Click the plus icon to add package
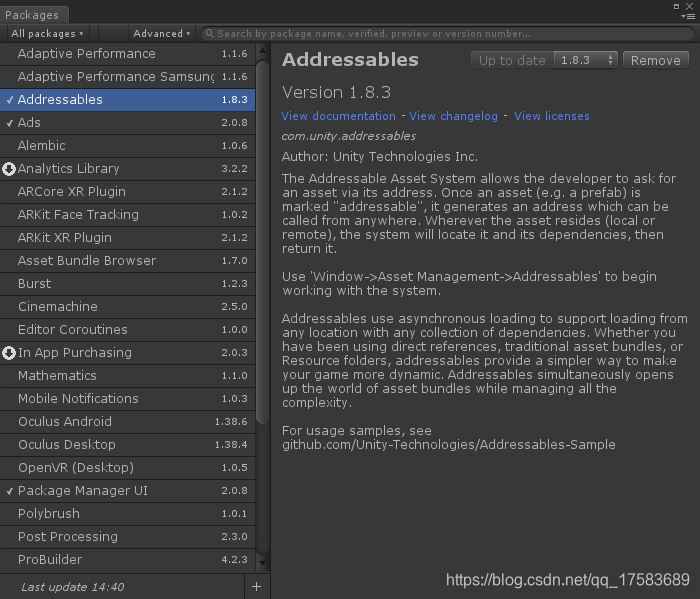The height and width of the screenshot is (599, 700). tap(256, 587)
